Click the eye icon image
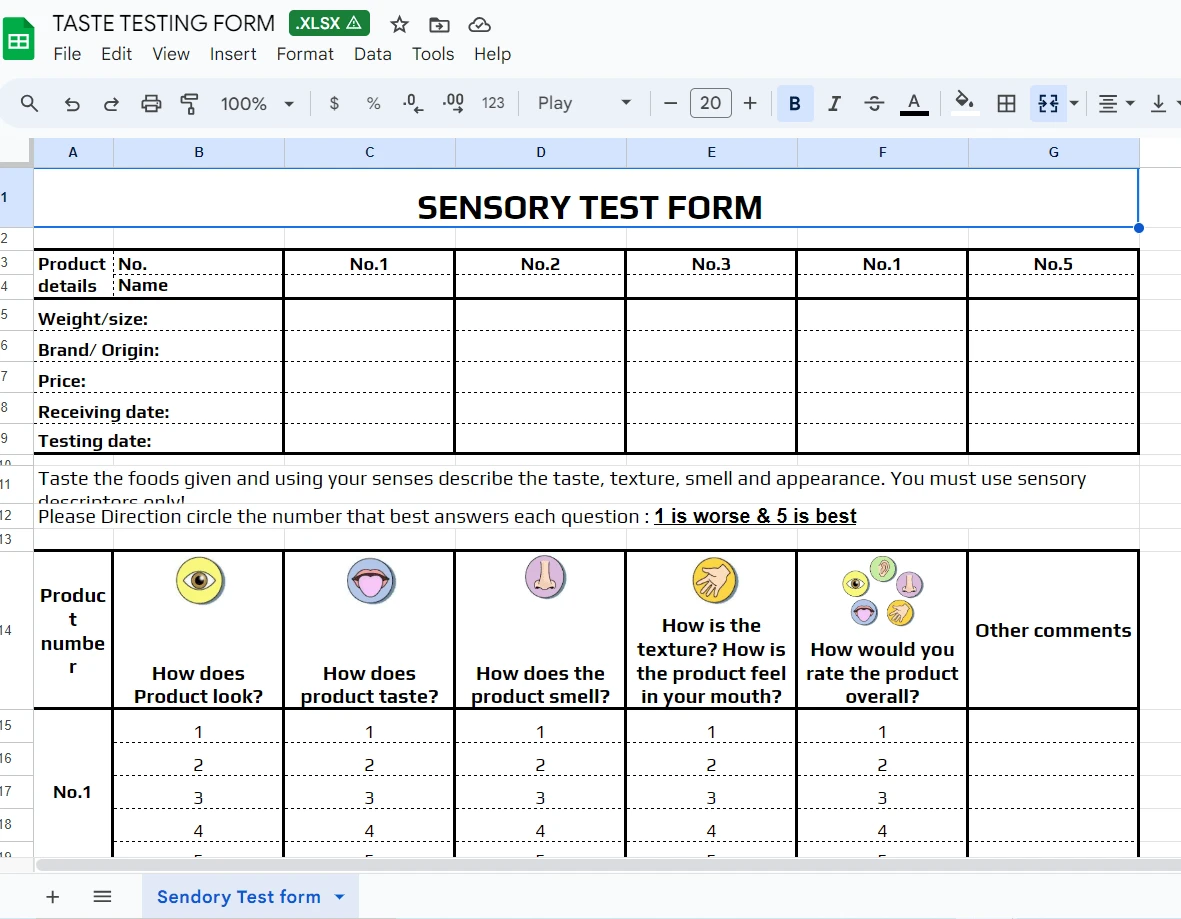The height and width of the screenshot is (919, 1181). click(200, 581)
